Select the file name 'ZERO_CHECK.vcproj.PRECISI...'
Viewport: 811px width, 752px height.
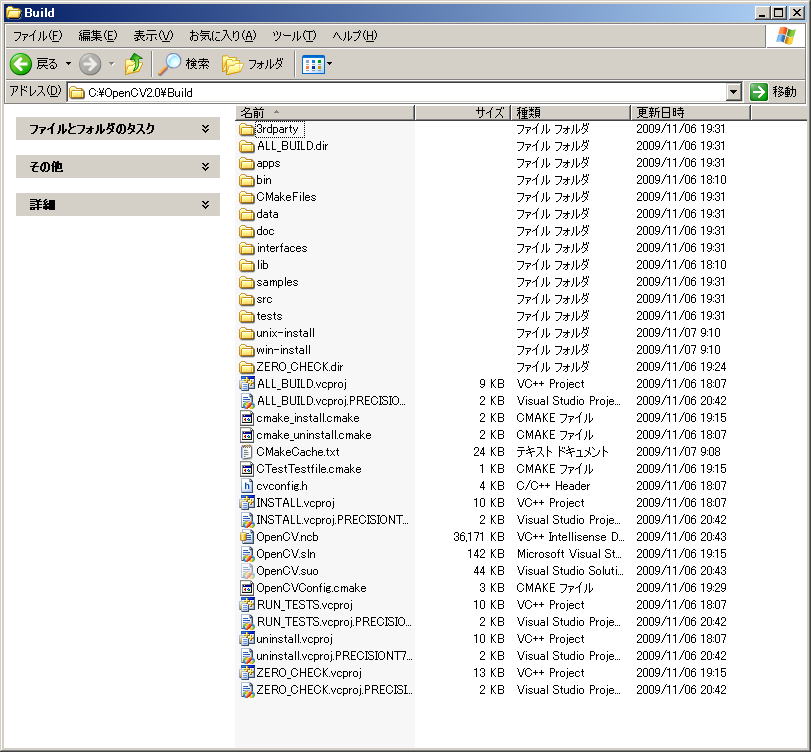click(x=335, y=690)
